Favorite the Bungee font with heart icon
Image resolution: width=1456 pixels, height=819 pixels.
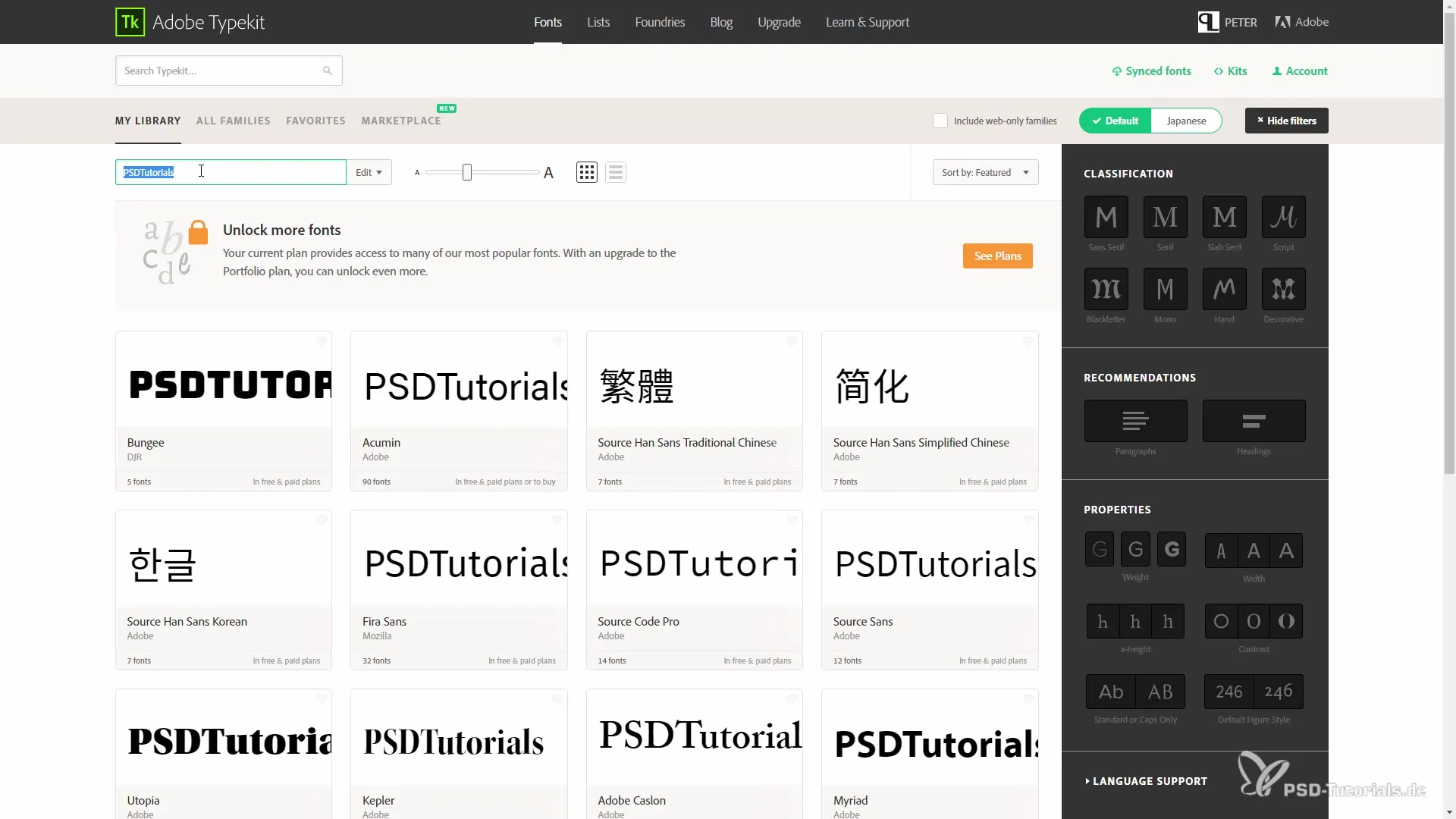coord(322,341)
